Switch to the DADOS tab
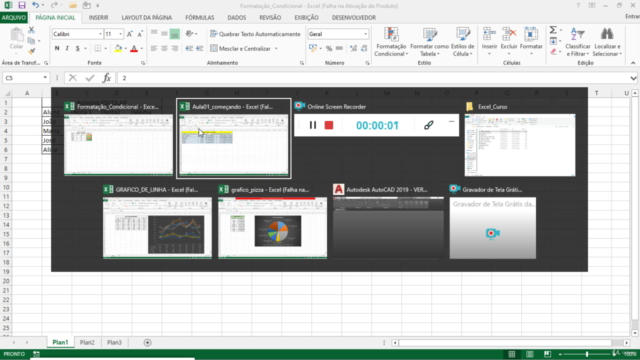Image resolution: width=640 pixels, height=360 pixels. click(237, 18)
